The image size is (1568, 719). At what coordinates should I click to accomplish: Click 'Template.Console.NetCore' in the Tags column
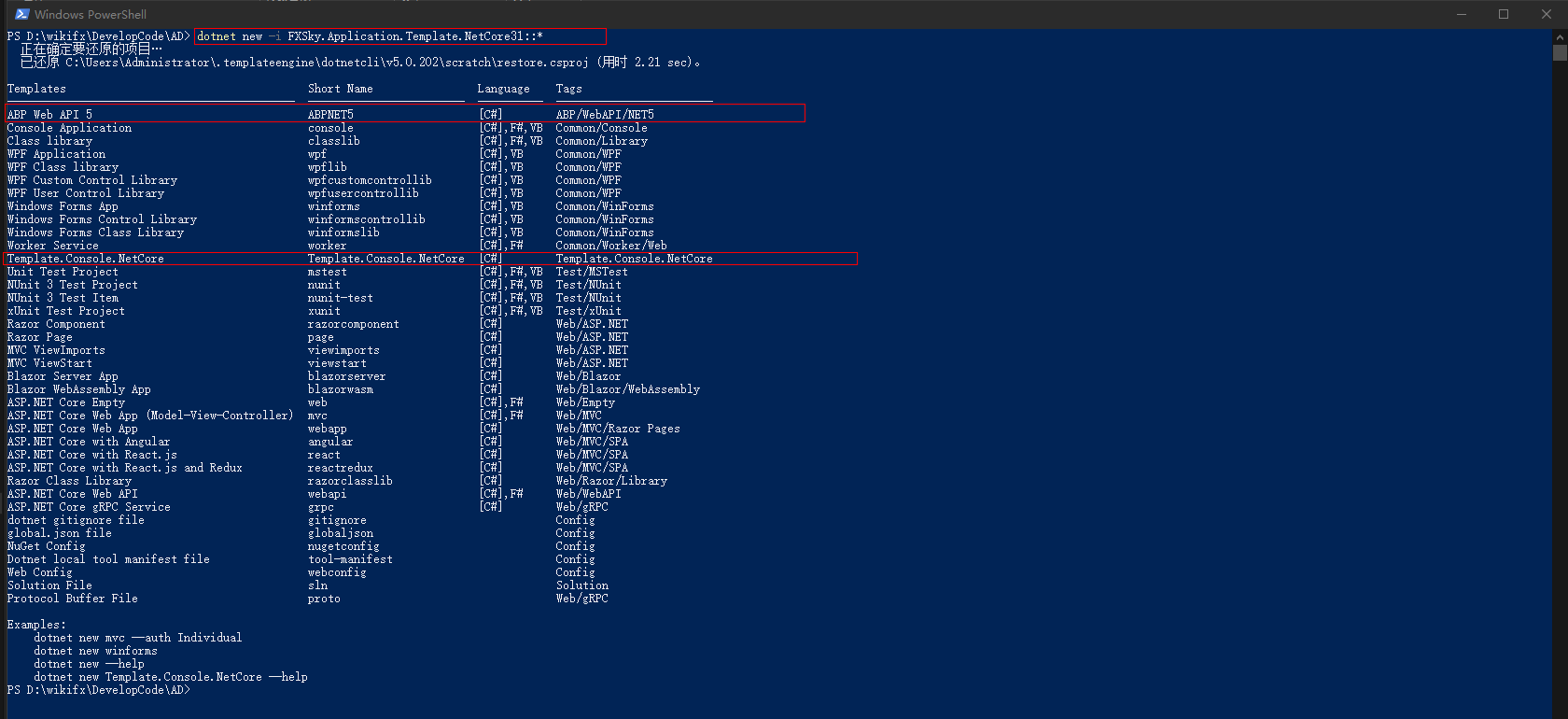tap(634, 259)
